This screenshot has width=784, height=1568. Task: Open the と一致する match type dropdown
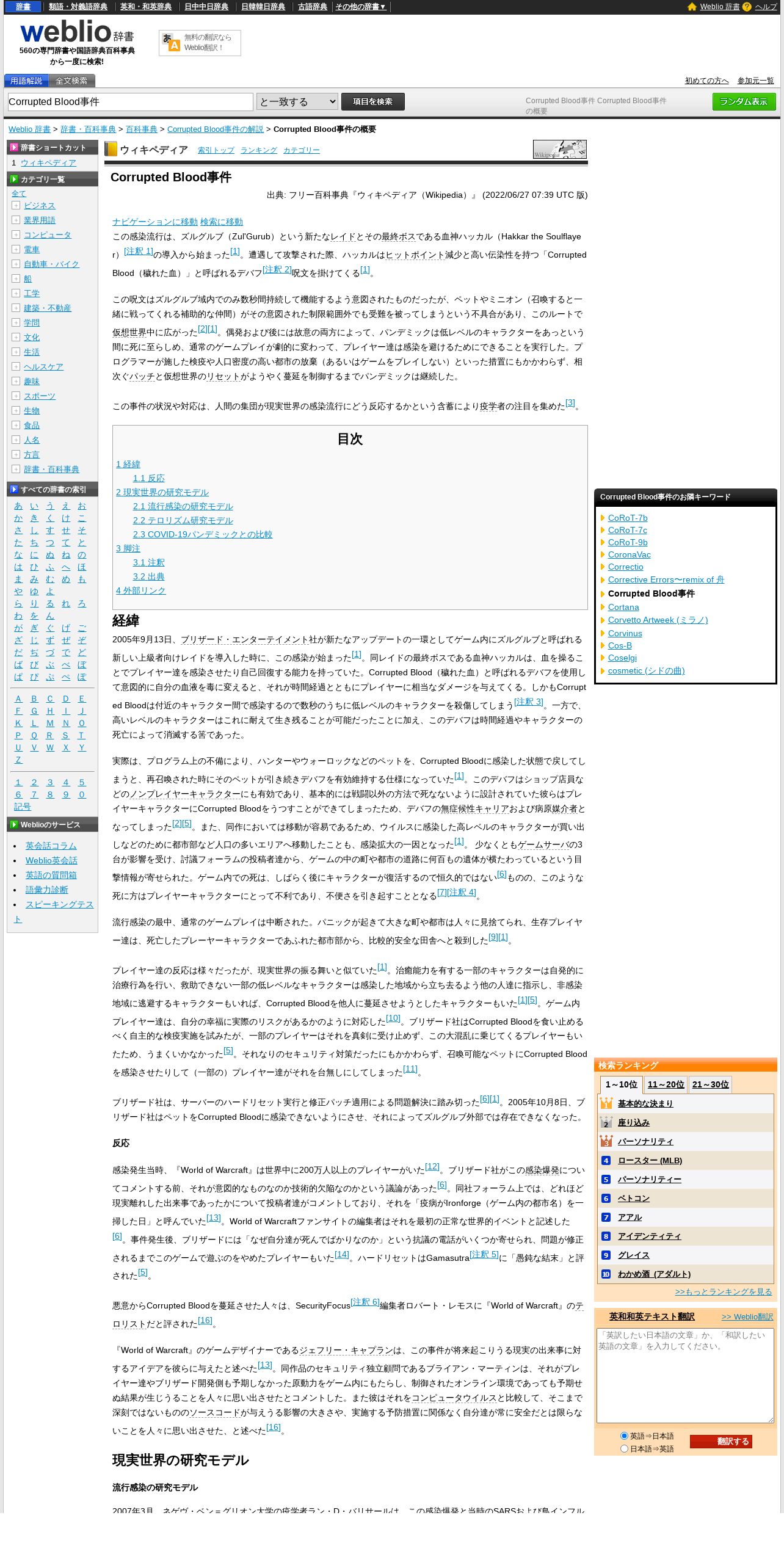tap(297, 101)
